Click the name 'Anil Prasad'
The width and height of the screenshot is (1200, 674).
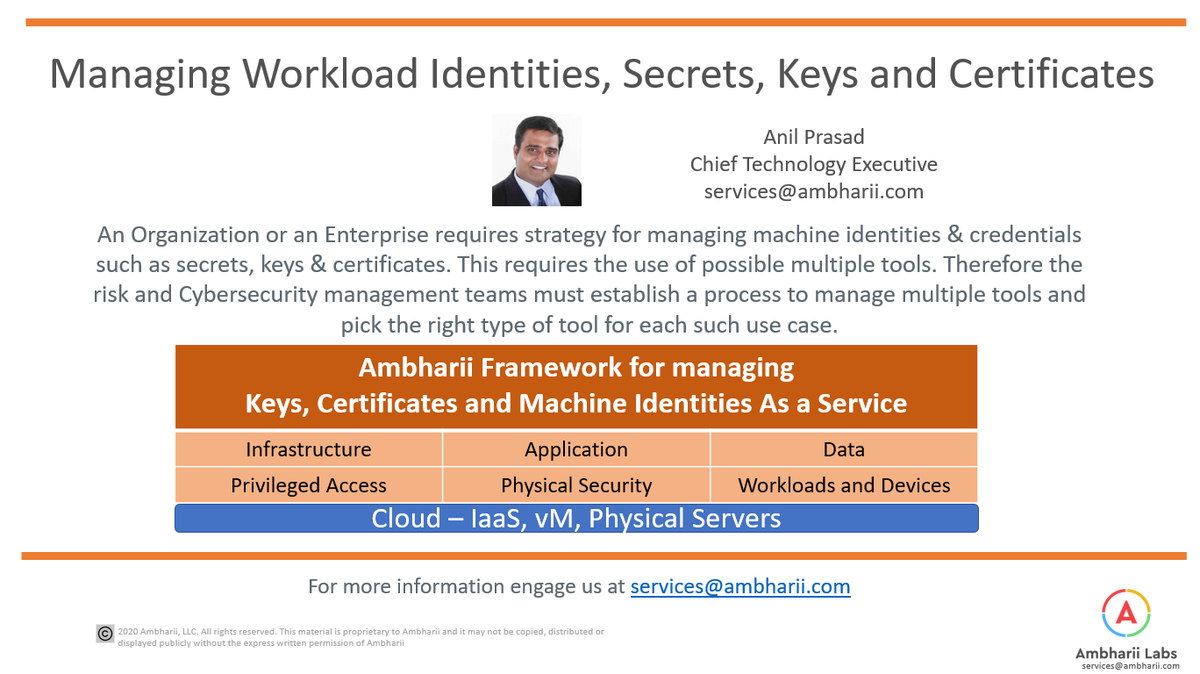(x=813, y=137)
